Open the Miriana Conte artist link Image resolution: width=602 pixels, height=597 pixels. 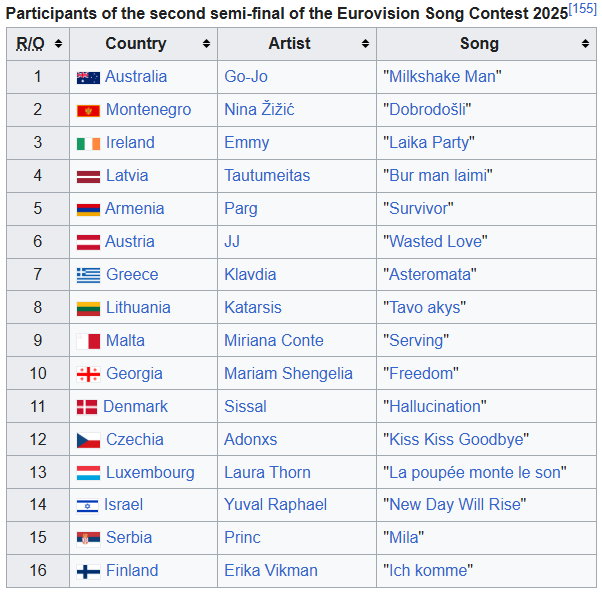pyautogui.click(x=274, y=341)
